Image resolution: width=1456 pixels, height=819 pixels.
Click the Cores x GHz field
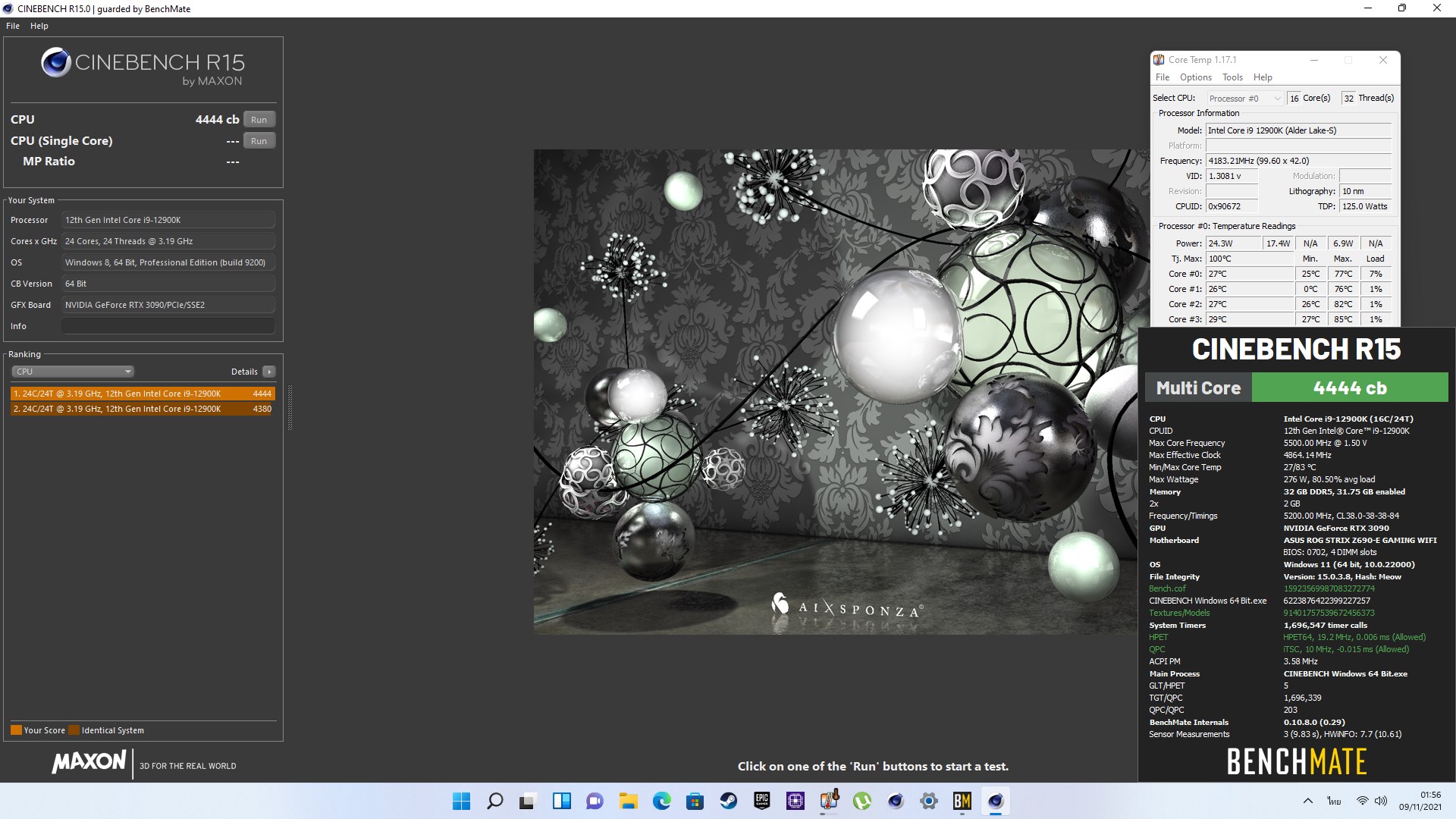pos(168,241)
